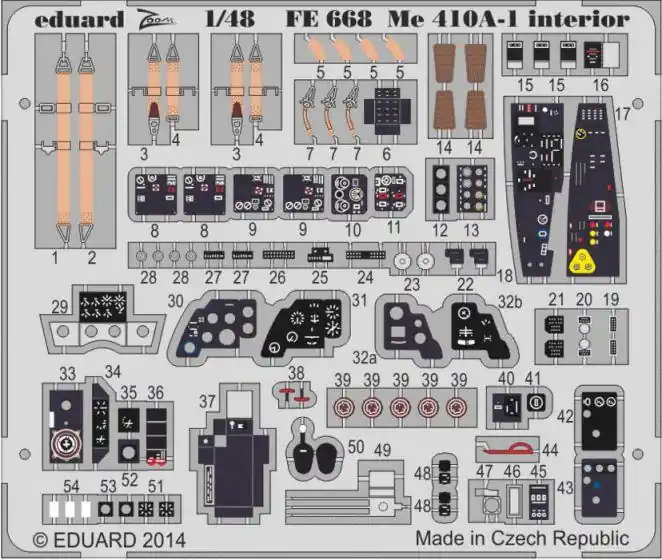Select the part numbered 16

point(601,55)
